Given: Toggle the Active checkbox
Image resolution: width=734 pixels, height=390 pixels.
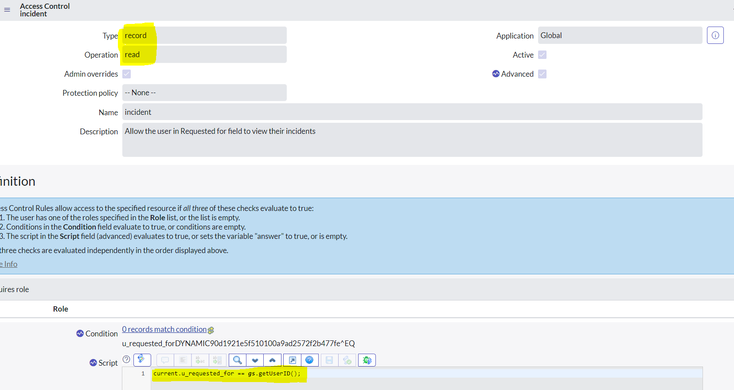Looking at the screenshot, I should coord(542,55).
